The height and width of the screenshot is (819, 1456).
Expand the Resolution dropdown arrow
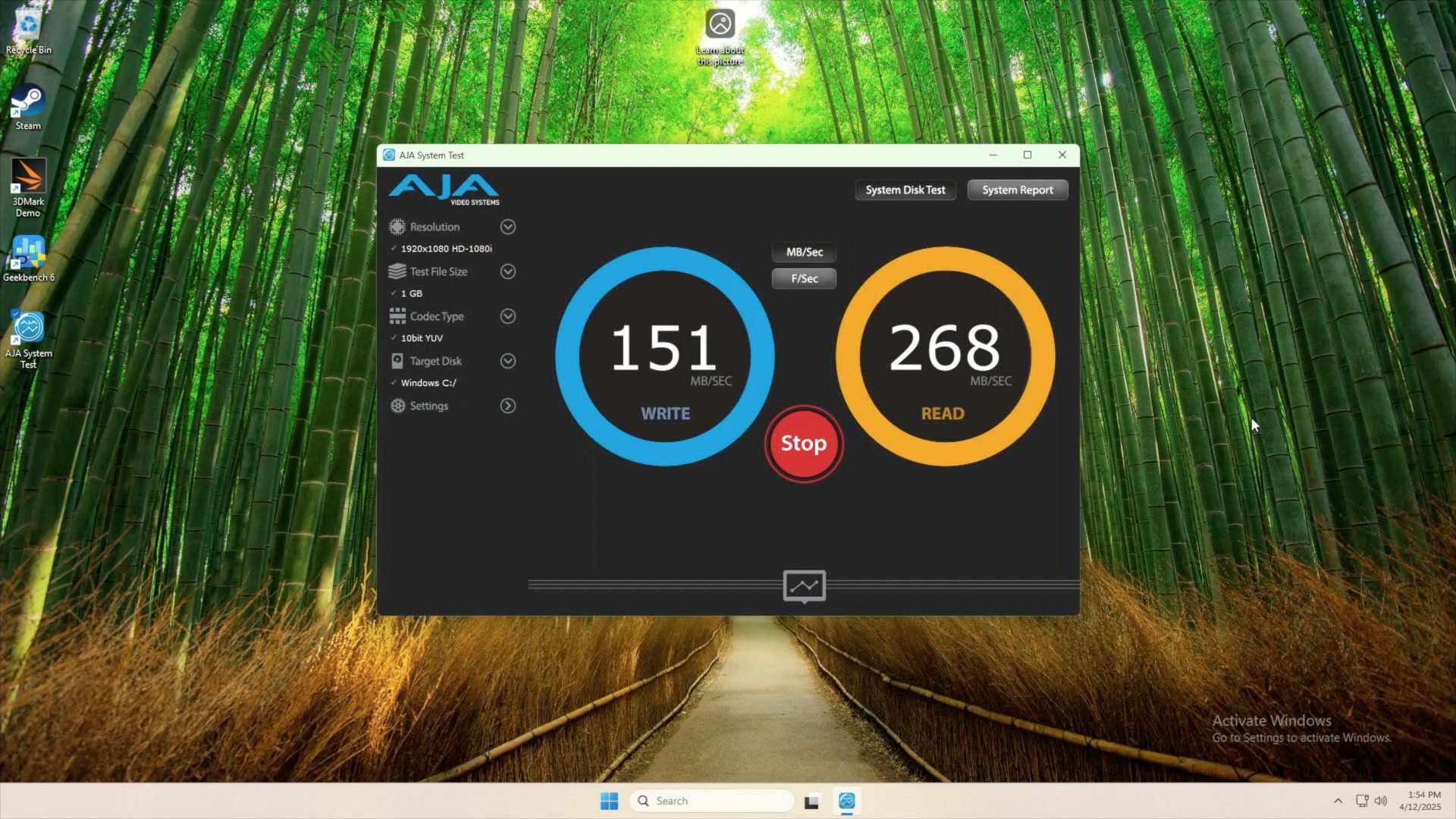click(x=508, y=227)
